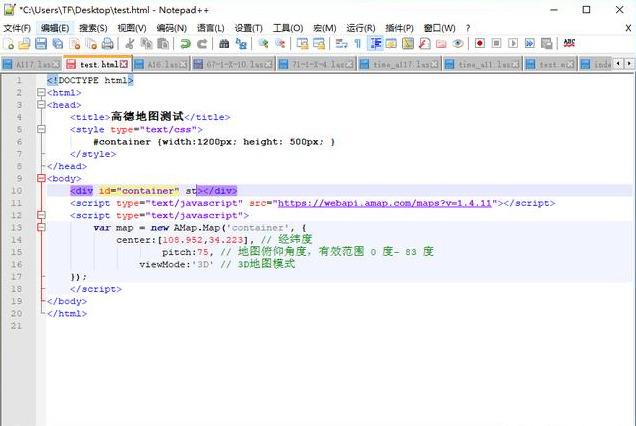636x426 pixels.
Task: Toggle show all characters pilcrow icon
Action: click(358, 43)
